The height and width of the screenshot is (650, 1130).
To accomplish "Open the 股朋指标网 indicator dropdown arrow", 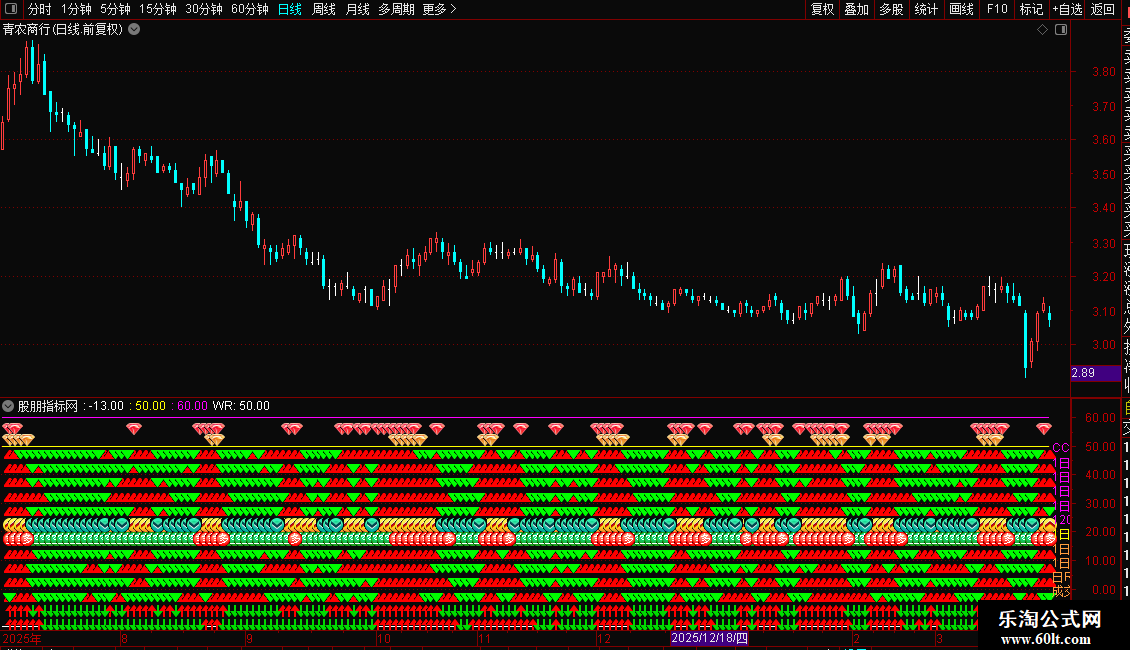I will coord(8,406).
